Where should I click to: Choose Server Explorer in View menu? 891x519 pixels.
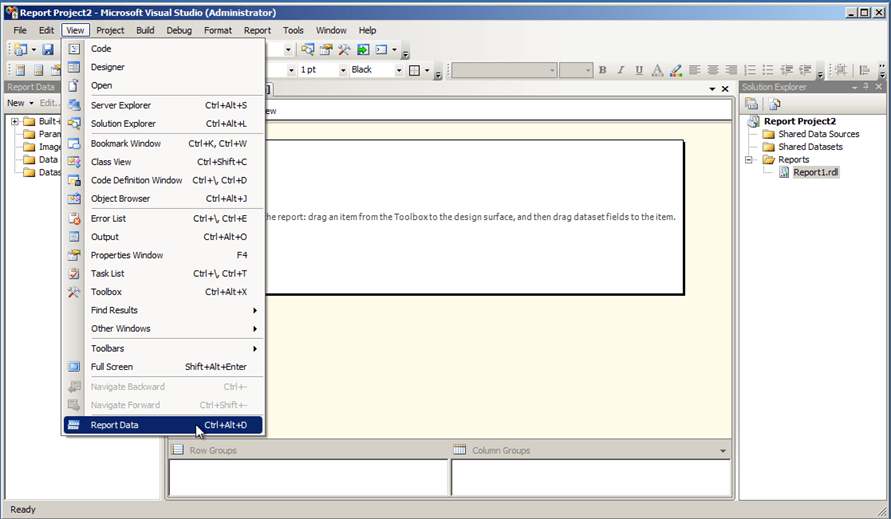(x=163, y=105)
